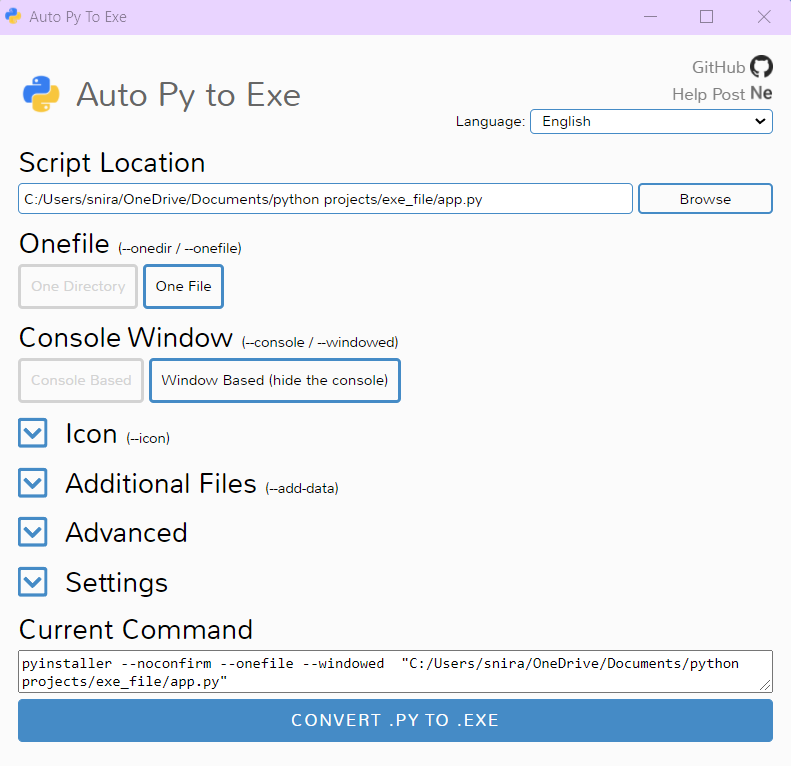
Task: Click the Python logo next to the app title
Action: [x=41, y=94]
